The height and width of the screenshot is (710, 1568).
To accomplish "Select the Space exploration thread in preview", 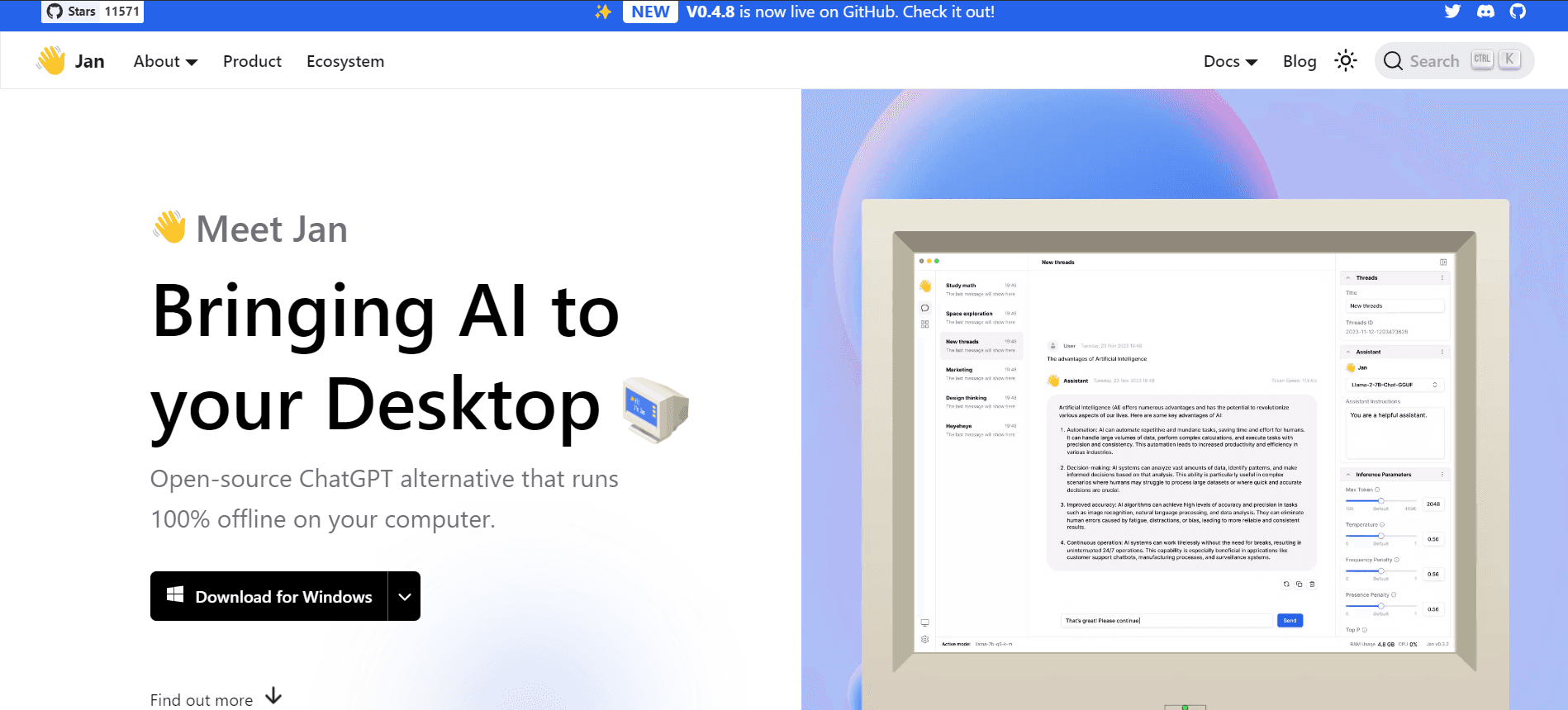I will pos(981,318).
